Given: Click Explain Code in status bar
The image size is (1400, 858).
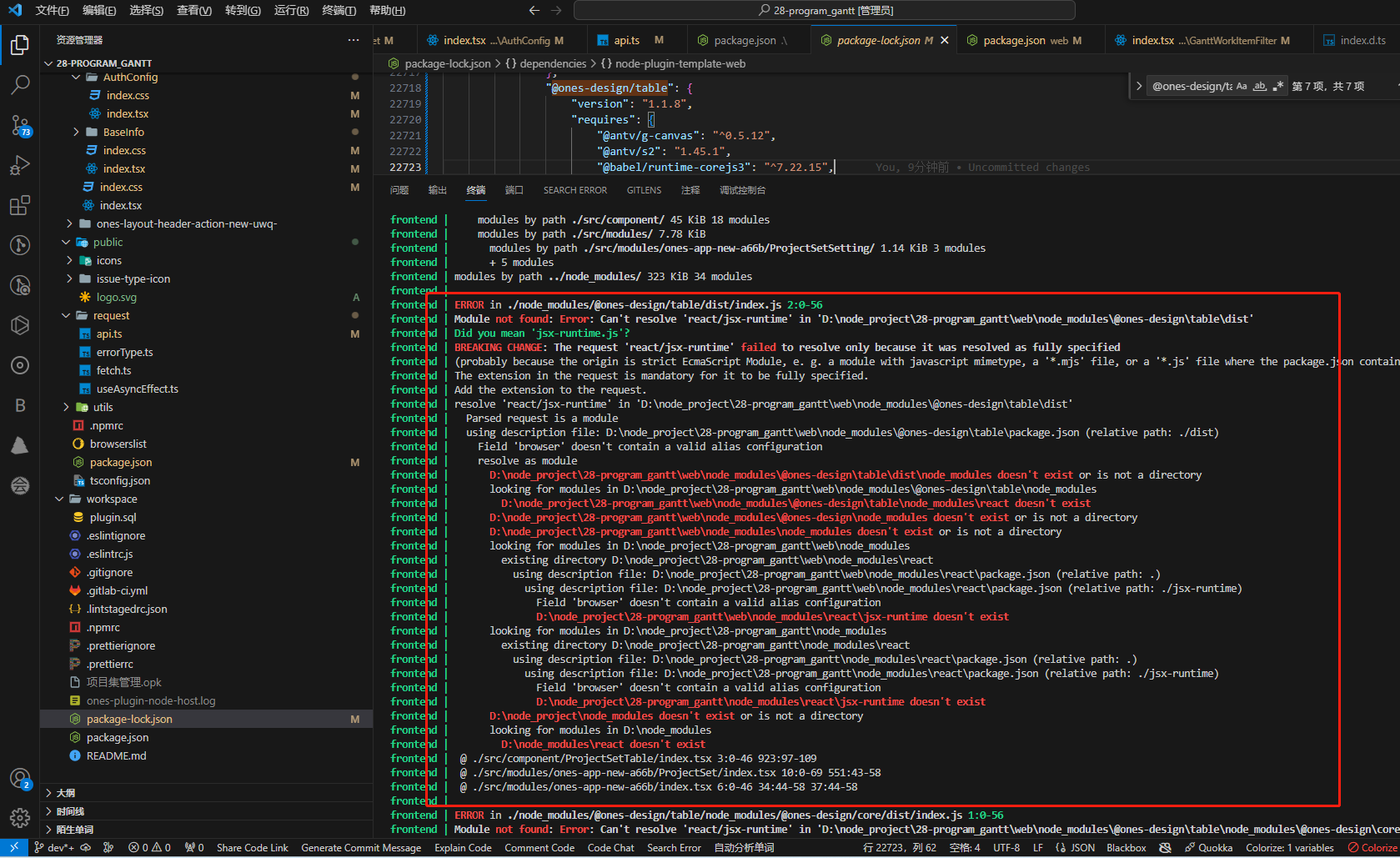Looking at the screenshot, I should 463,848.
